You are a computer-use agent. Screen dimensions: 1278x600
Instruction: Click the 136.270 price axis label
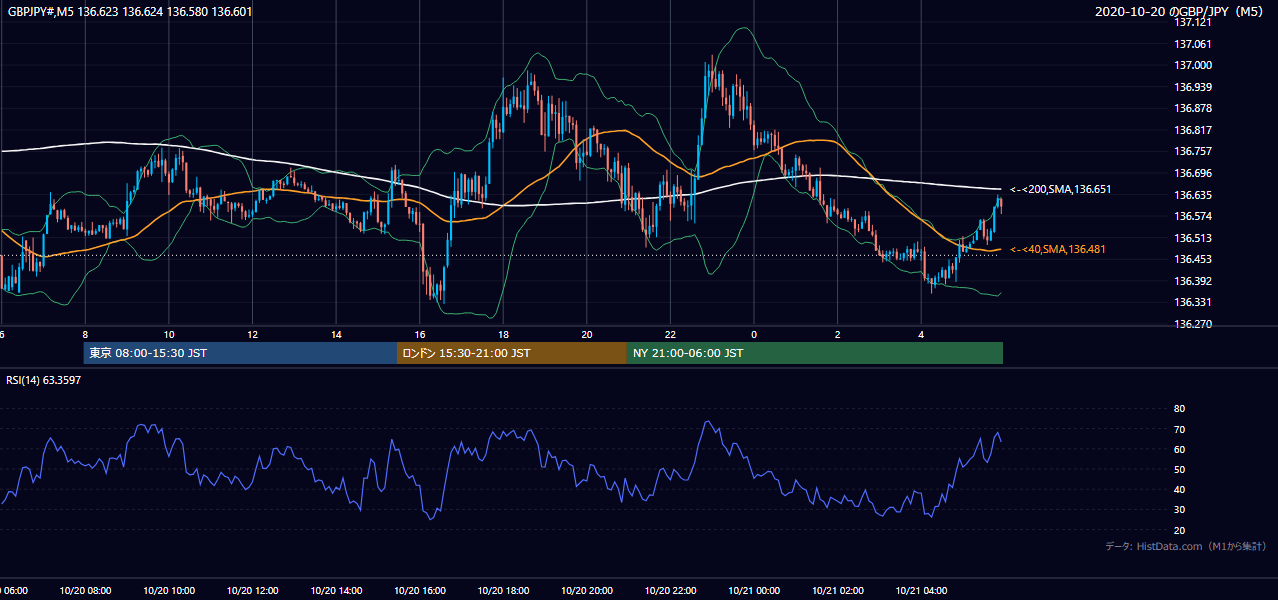tap(1193, 324)
